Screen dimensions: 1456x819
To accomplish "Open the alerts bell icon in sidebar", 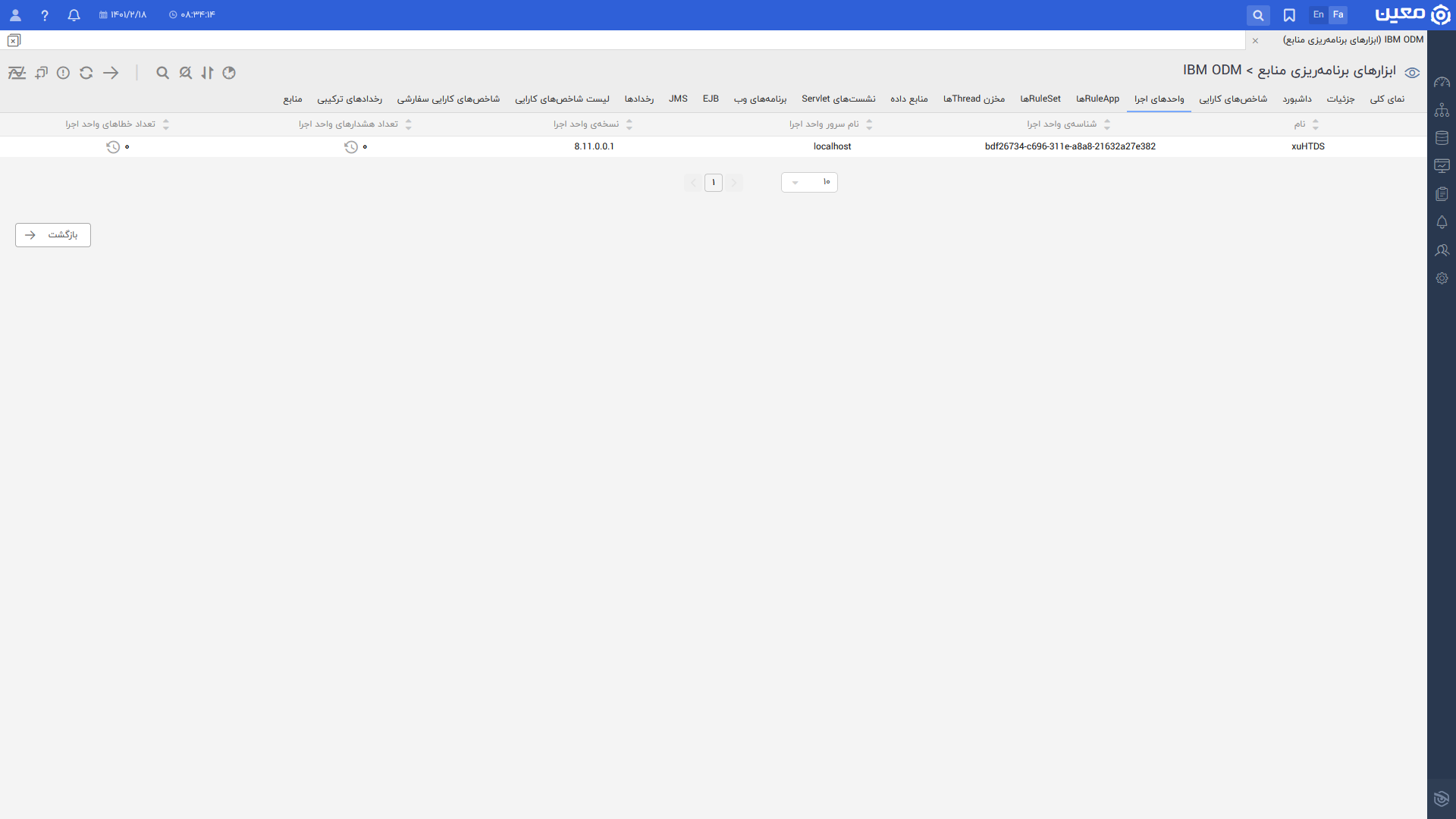I will coord(1442,222).
